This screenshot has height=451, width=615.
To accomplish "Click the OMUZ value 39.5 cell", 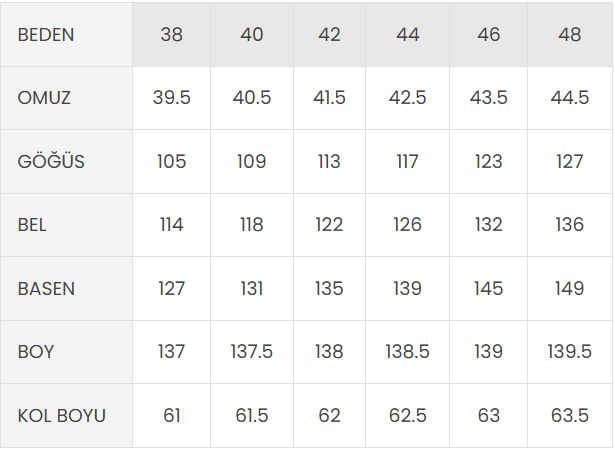I will 171,98.
